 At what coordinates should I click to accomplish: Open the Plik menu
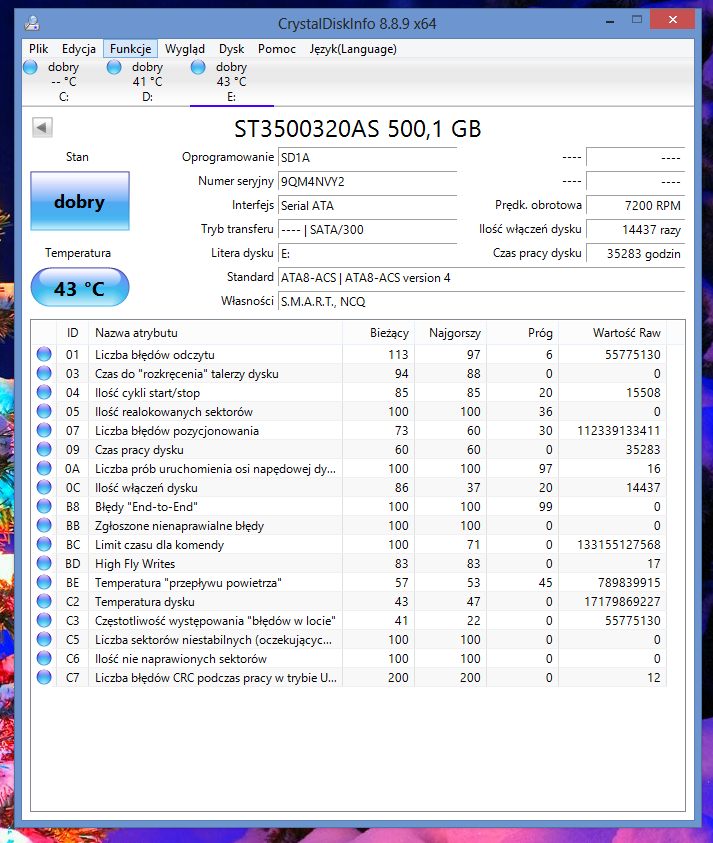39,49
